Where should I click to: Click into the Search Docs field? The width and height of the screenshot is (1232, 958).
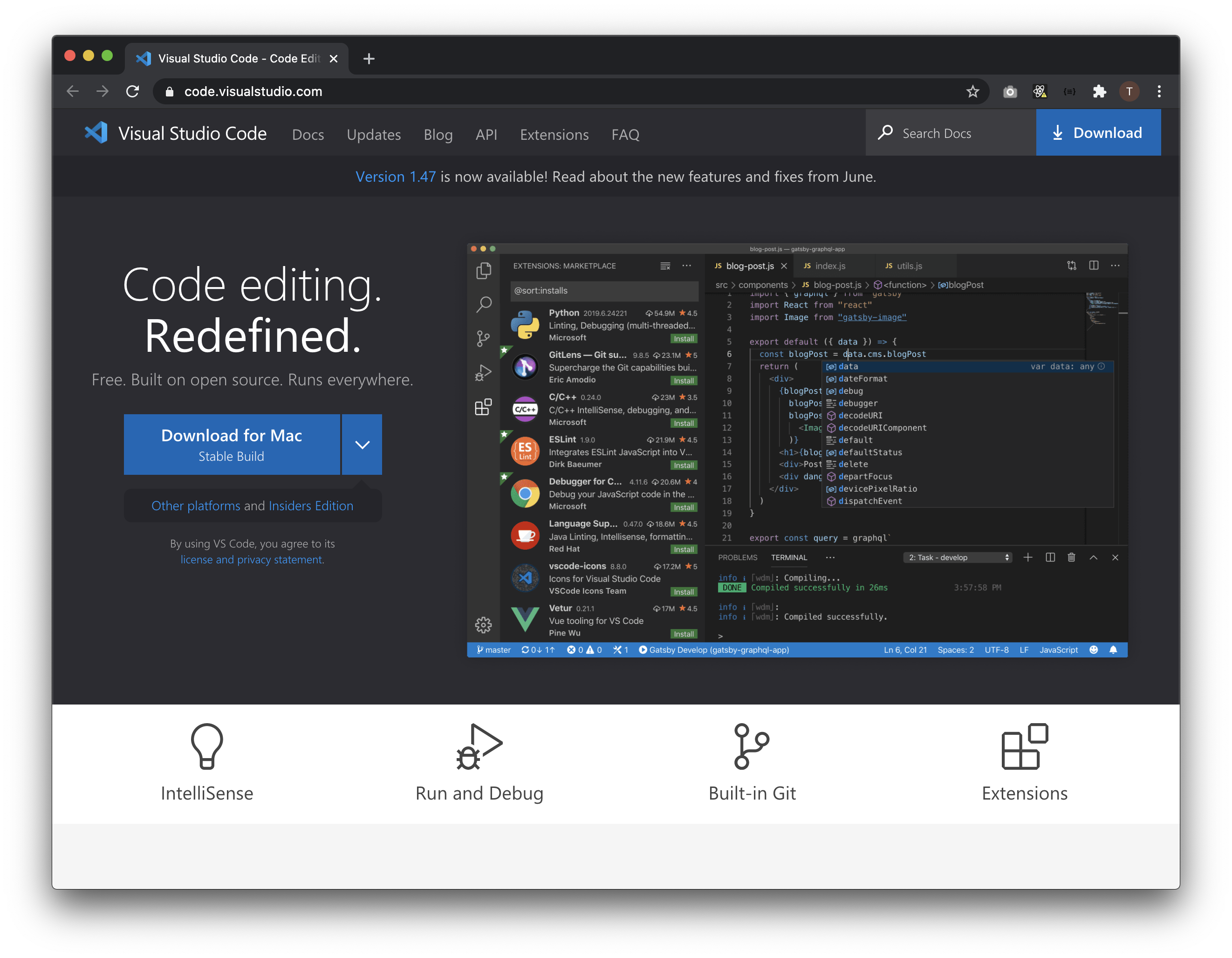[951, 133]
